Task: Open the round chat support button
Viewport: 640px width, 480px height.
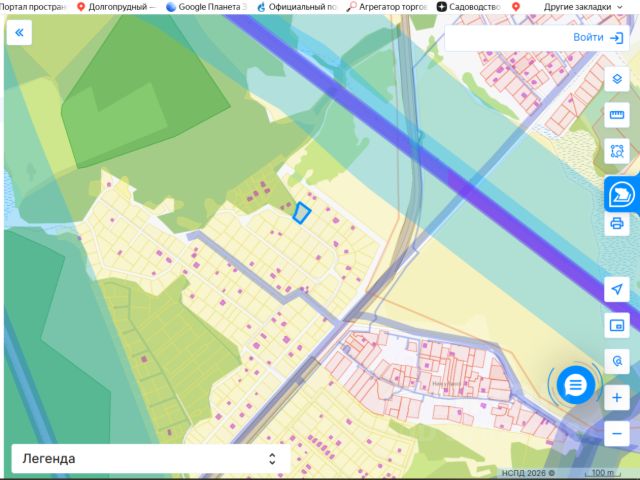Action: pos(575,385)
